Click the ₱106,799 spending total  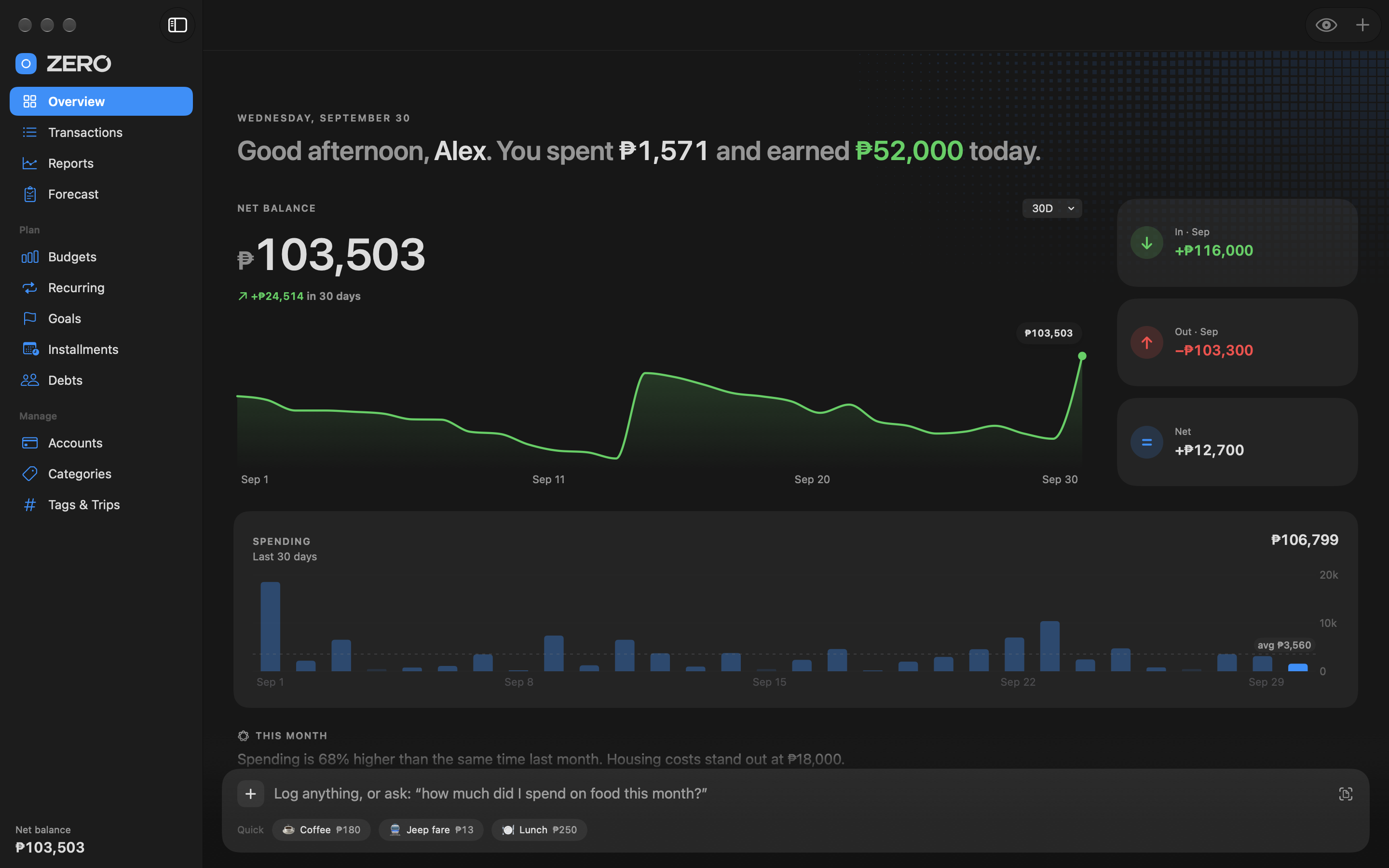[x=1304, y=540]
